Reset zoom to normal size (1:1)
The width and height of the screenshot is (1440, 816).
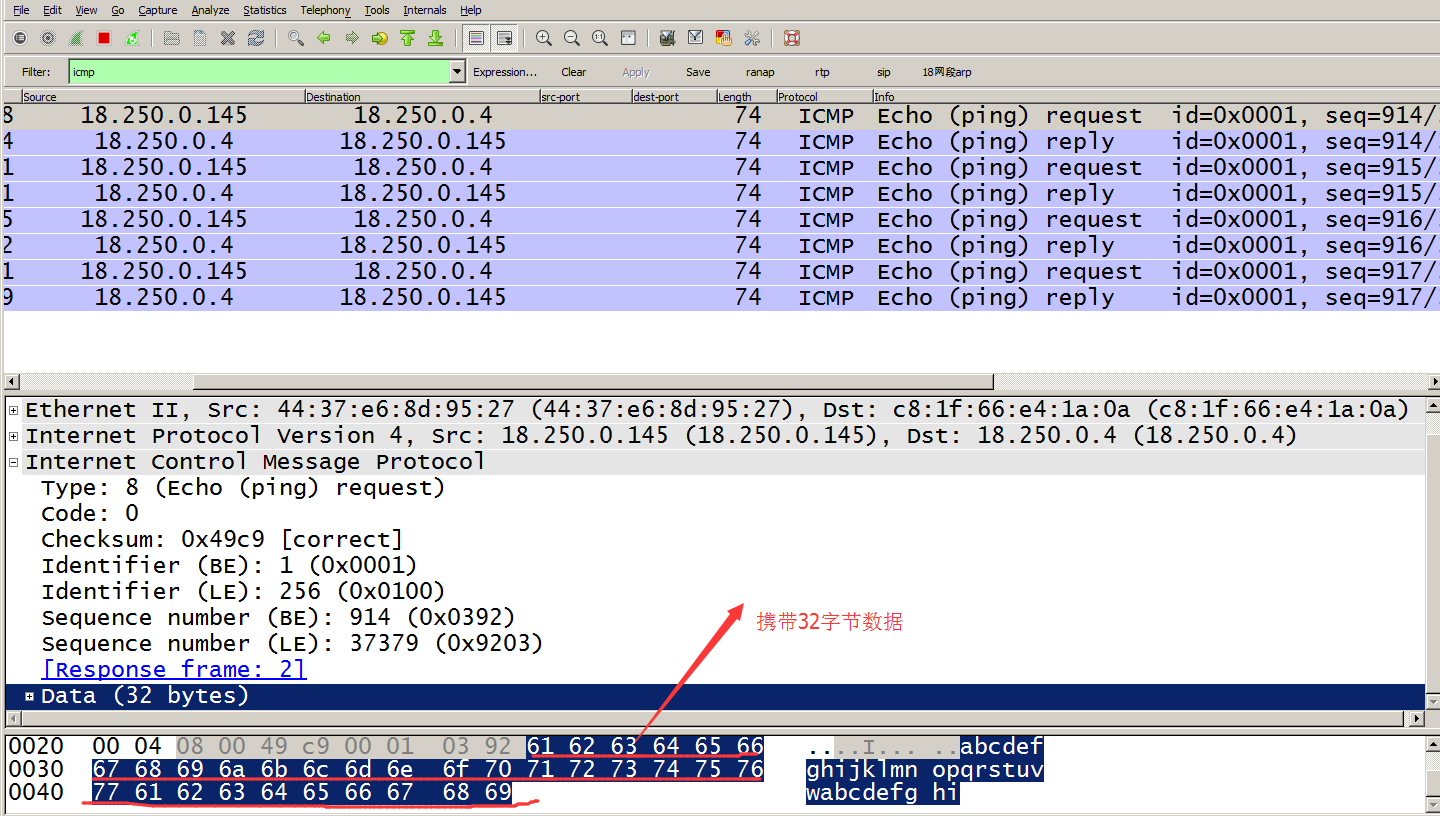pos(600,38)
